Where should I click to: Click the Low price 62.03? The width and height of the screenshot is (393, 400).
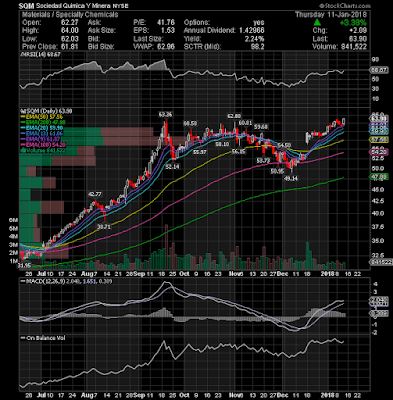click(70, 39)
